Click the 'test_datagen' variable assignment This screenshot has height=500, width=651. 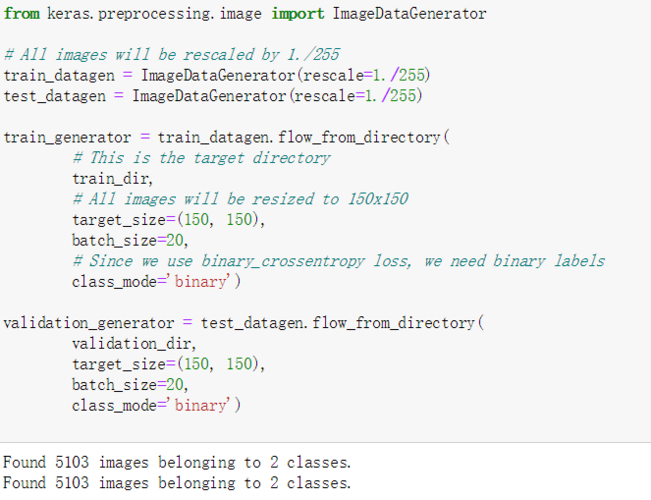(213, 96)
